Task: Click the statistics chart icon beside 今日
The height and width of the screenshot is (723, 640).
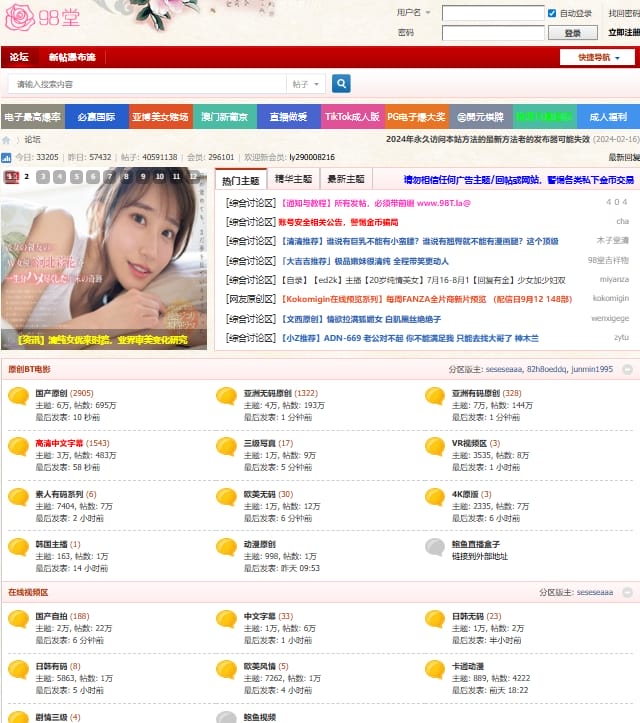Action: click(x=6, y=158)
